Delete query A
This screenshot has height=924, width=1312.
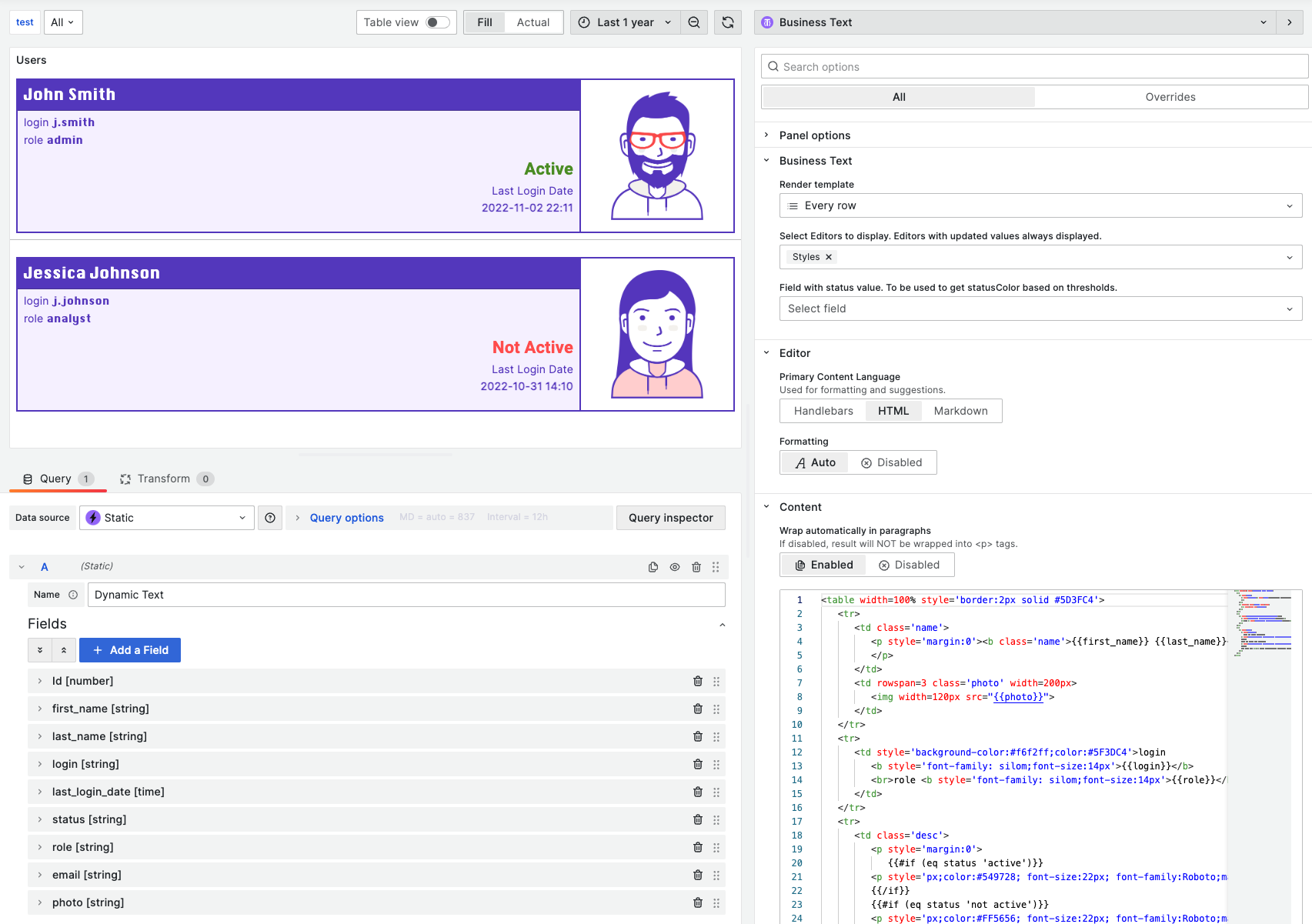click(x=696, y=567)
